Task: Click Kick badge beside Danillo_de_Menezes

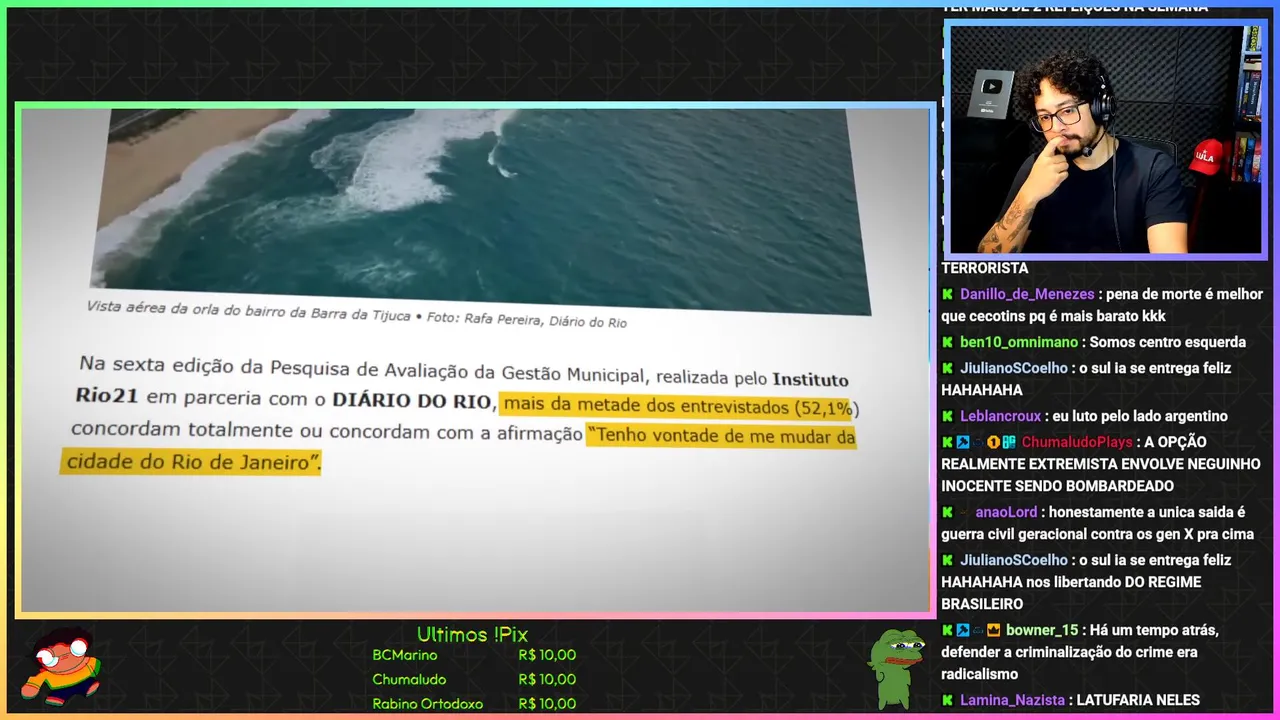Action: click(x=947, y=294)
